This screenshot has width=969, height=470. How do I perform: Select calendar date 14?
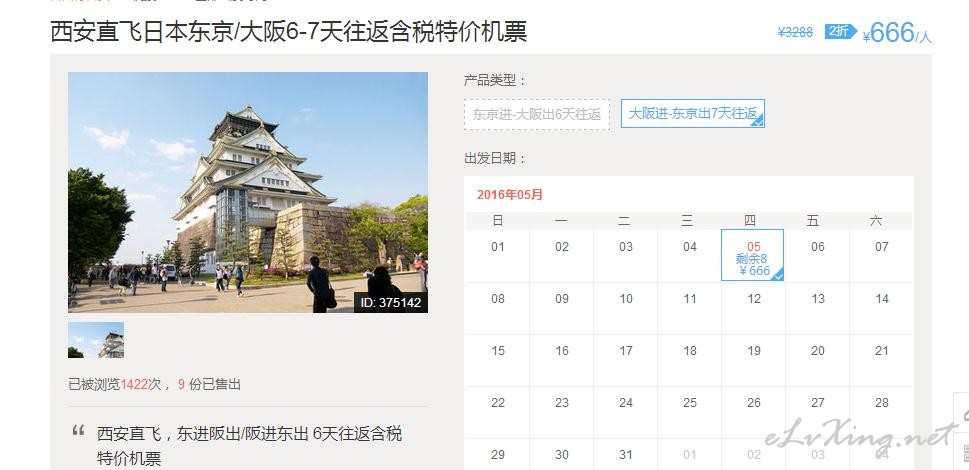pyautogui.click(x=881, y=308)
